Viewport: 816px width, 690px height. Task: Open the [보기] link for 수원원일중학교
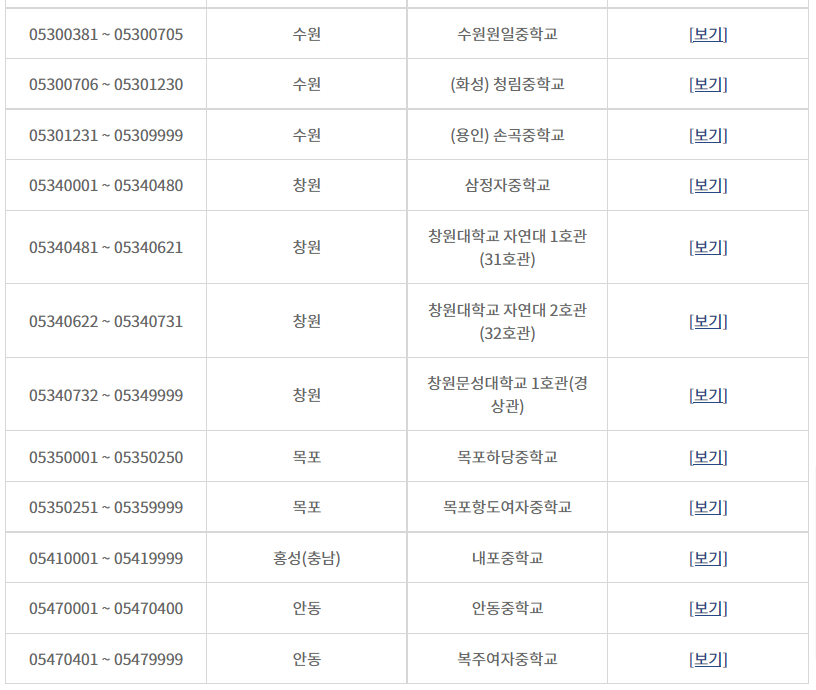coord(709,34)
